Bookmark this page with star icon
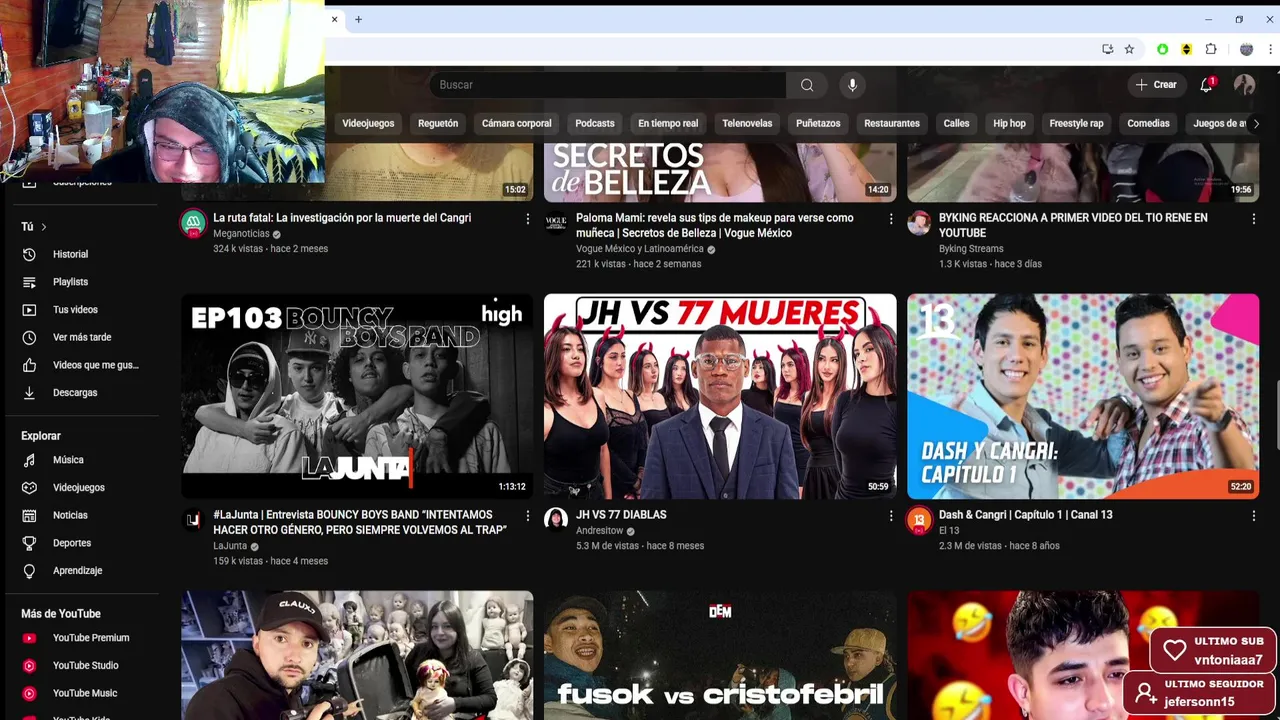The height and width of the screenshot is (720, 1280). pyautogui.click(x=1129, y=49)
